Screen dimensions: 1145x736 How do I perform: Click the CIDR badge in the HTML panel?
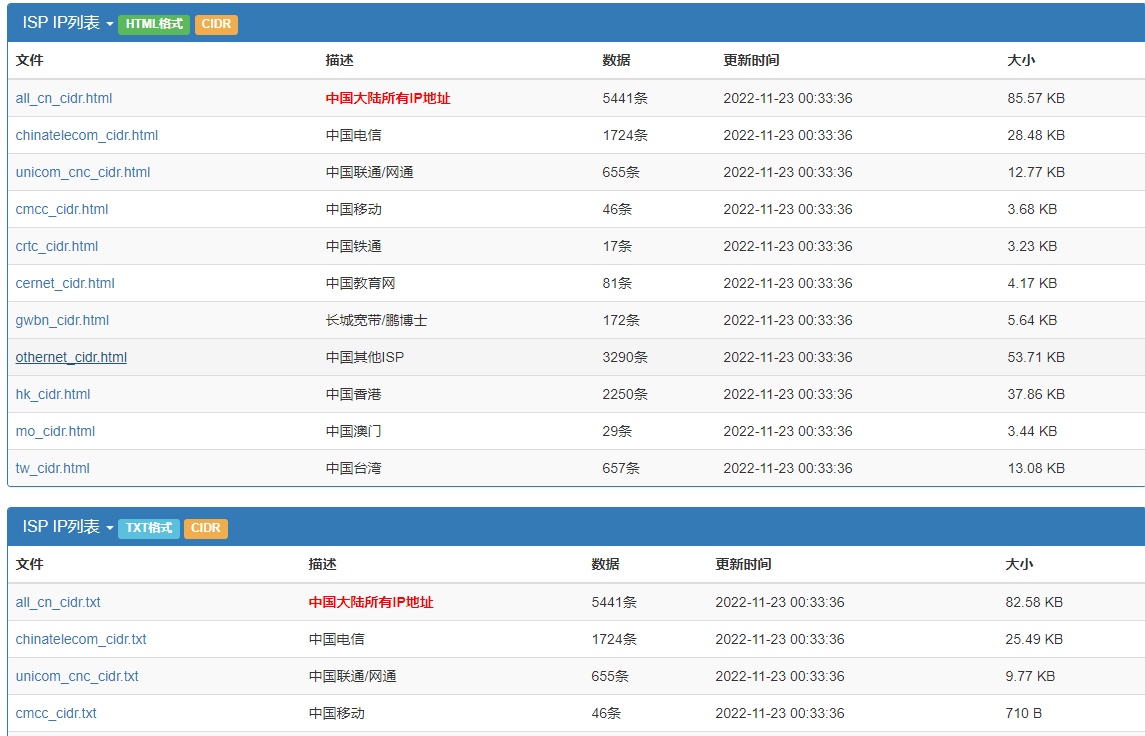pos(216,24)
